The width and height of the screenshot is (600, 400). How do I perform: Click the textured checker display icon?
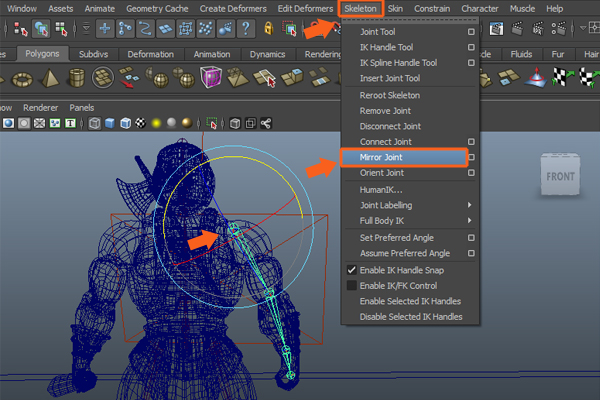coord(140,123)
